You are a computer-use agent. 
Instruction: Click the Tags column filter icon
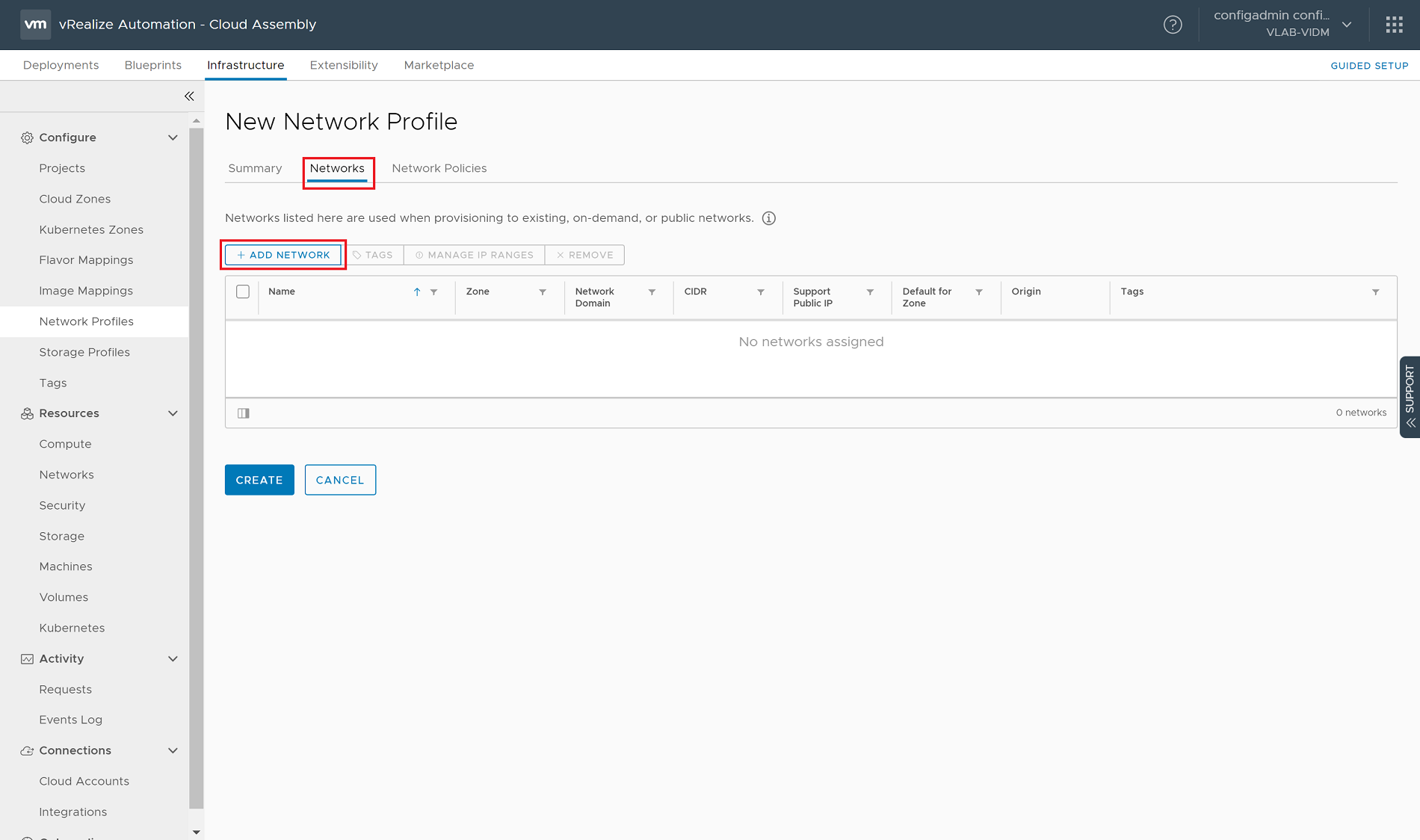pos(1376,292)
